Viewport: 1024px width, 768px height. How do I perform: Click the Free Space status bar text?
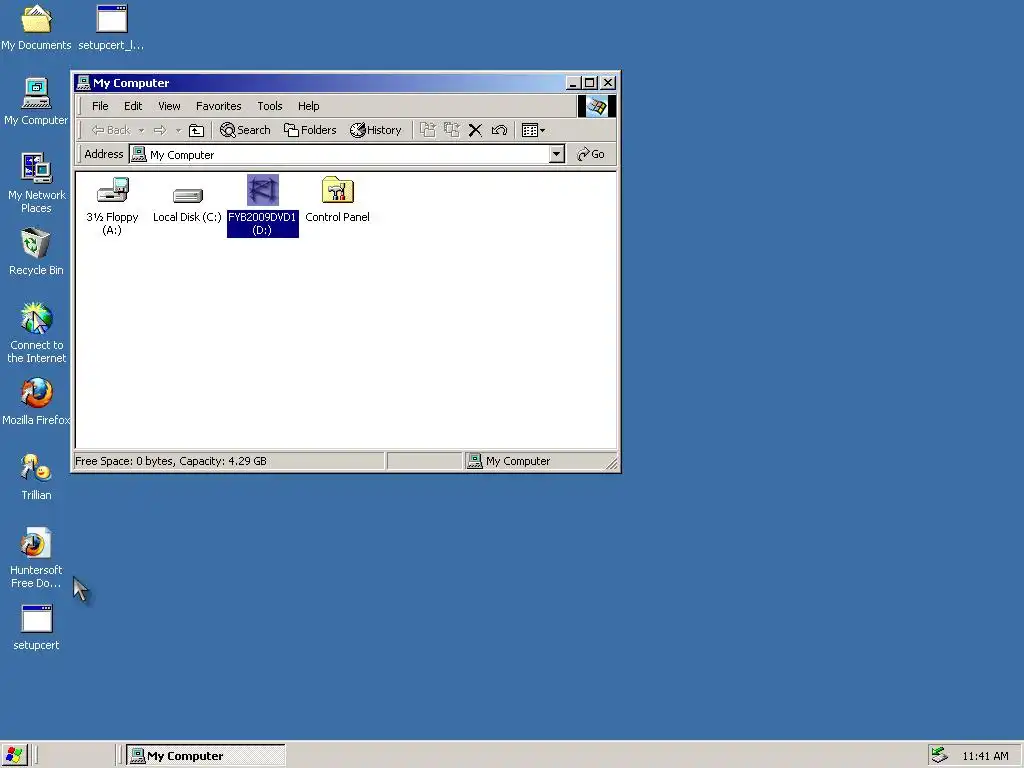click(x=171, y=461)
